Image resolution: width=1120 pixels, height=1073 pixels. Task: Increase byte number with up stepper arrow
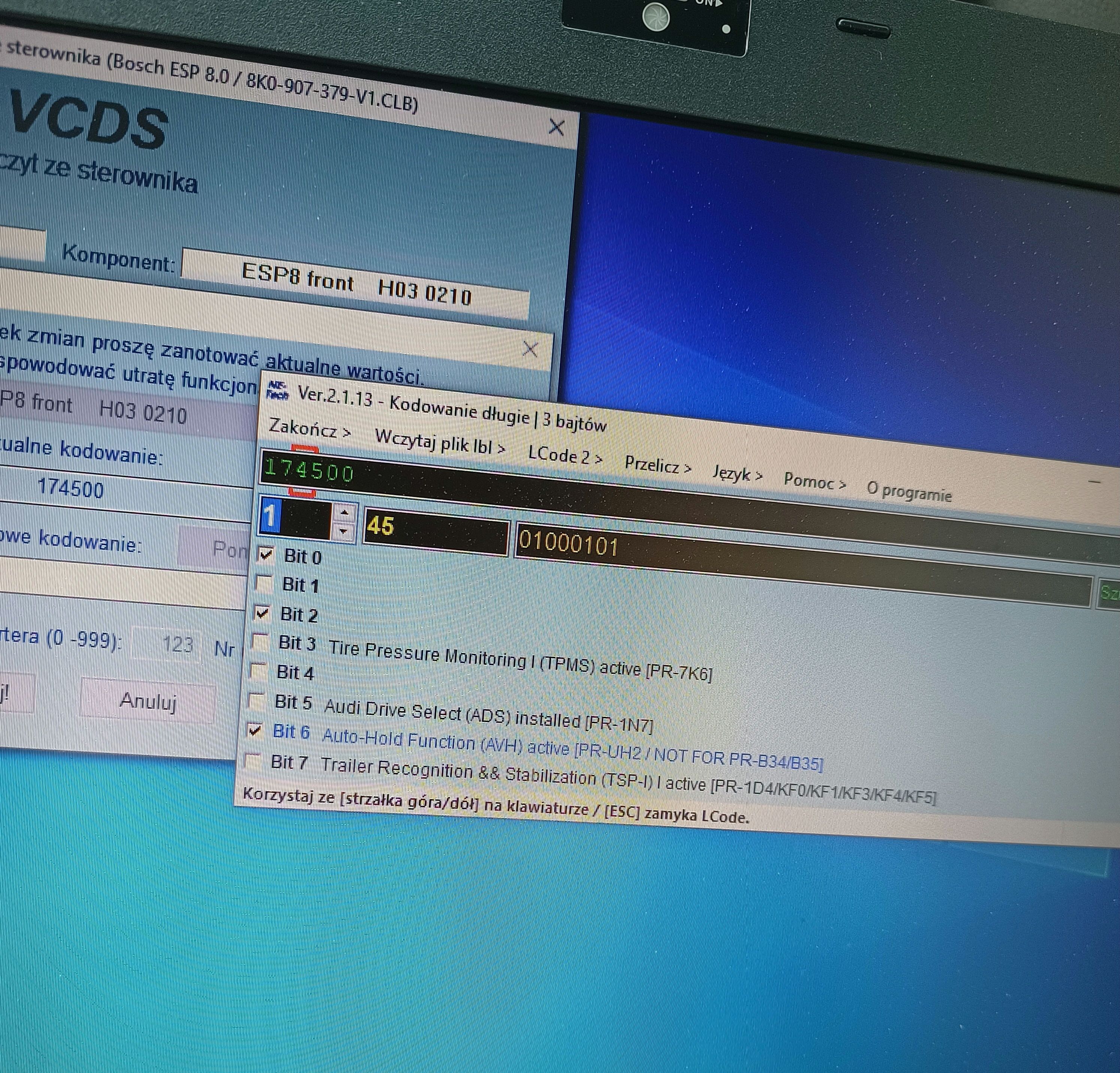click(344, 512)
